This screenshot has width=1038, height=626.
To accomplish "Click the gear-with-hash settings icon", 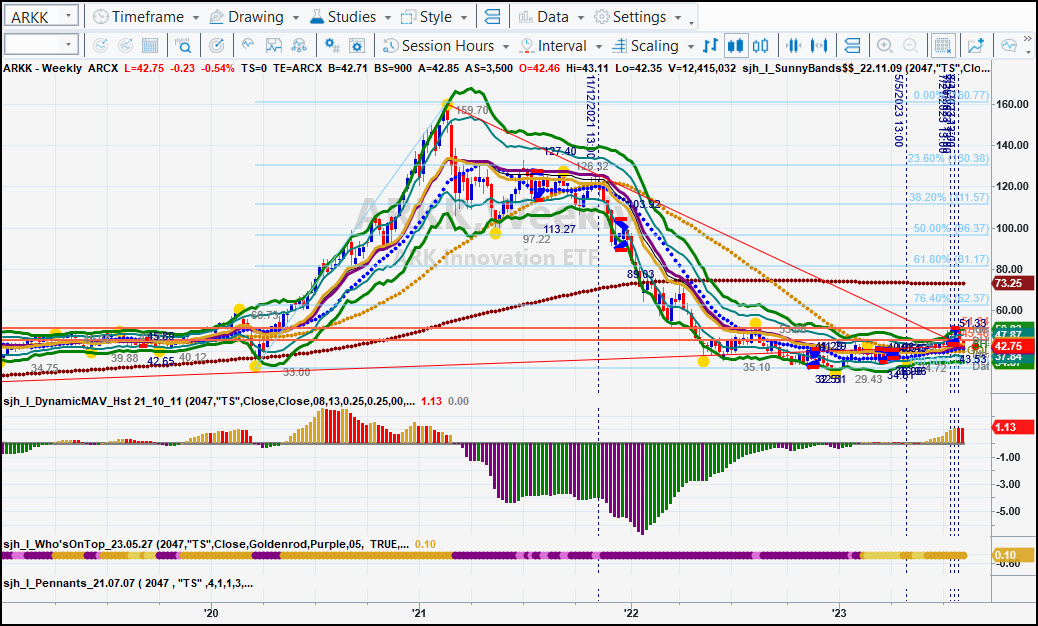I will click(332, 46).
